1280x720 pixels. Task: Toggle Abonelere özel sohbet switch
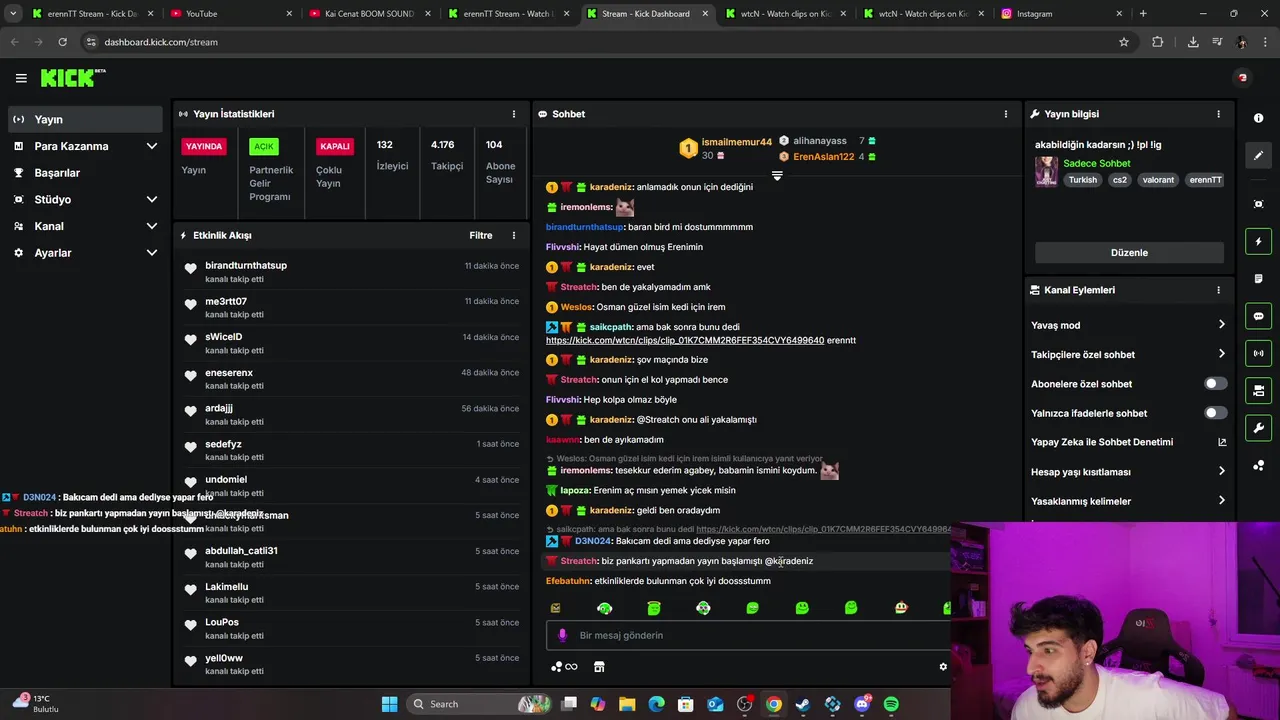[1215, 384]
